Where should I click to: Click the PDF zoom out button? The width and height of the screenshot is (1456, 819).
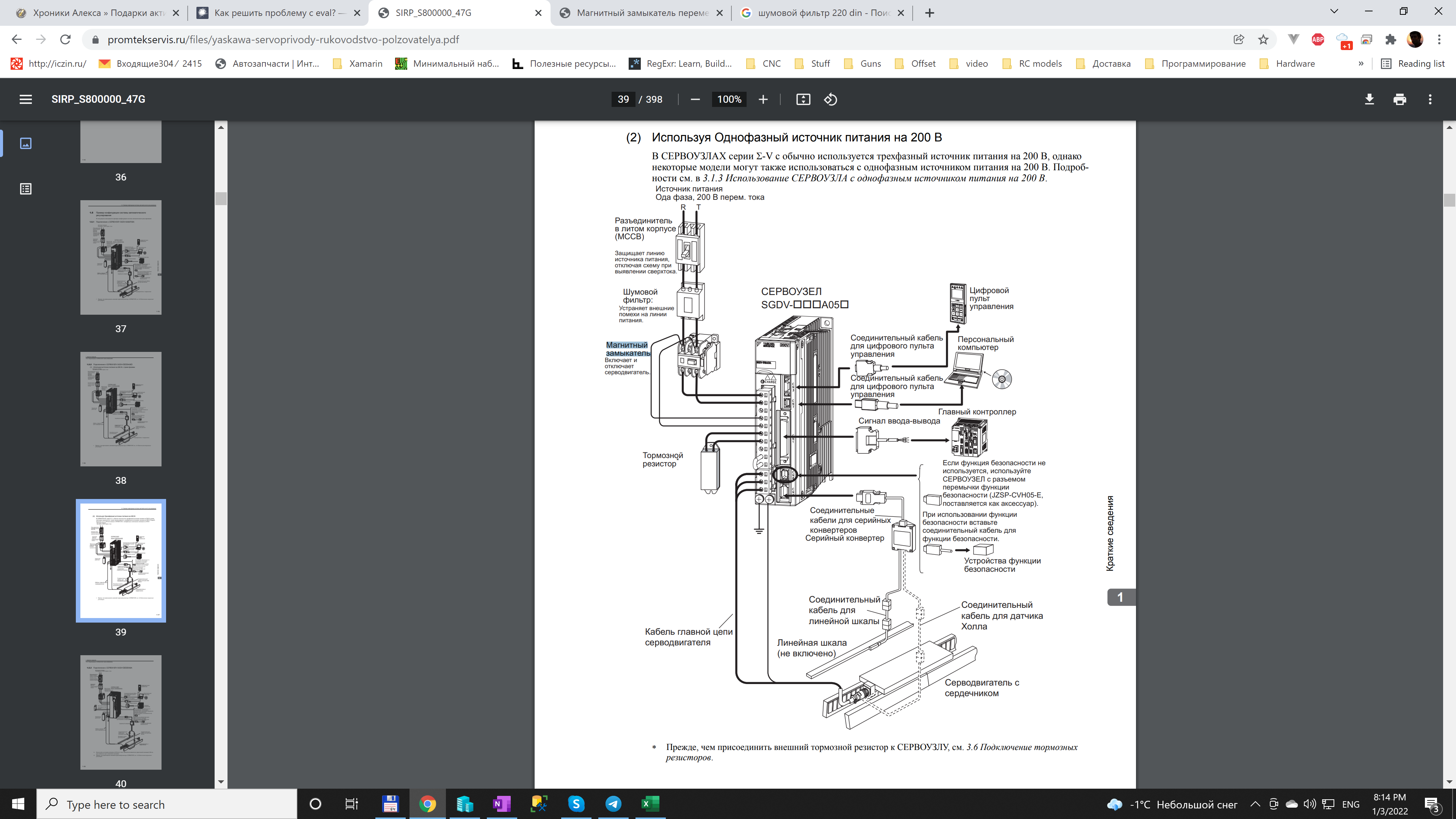tap(695, 99)
